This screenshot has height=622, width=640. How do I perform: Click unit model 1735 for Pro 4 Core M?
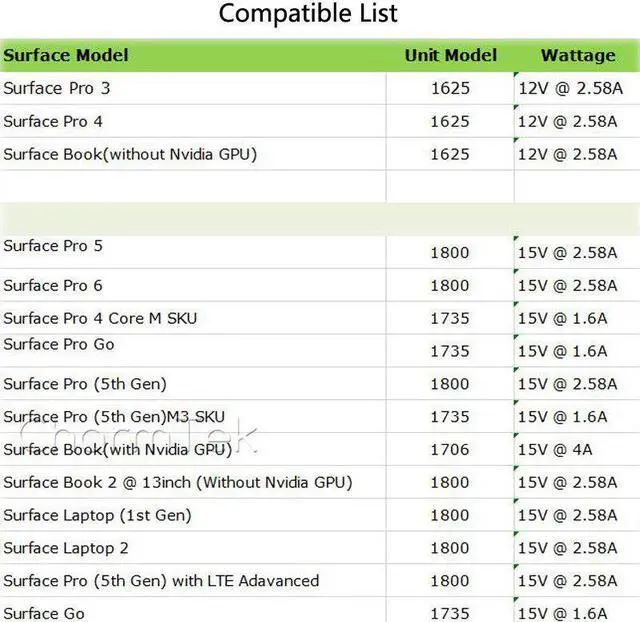tap(450, 318)
